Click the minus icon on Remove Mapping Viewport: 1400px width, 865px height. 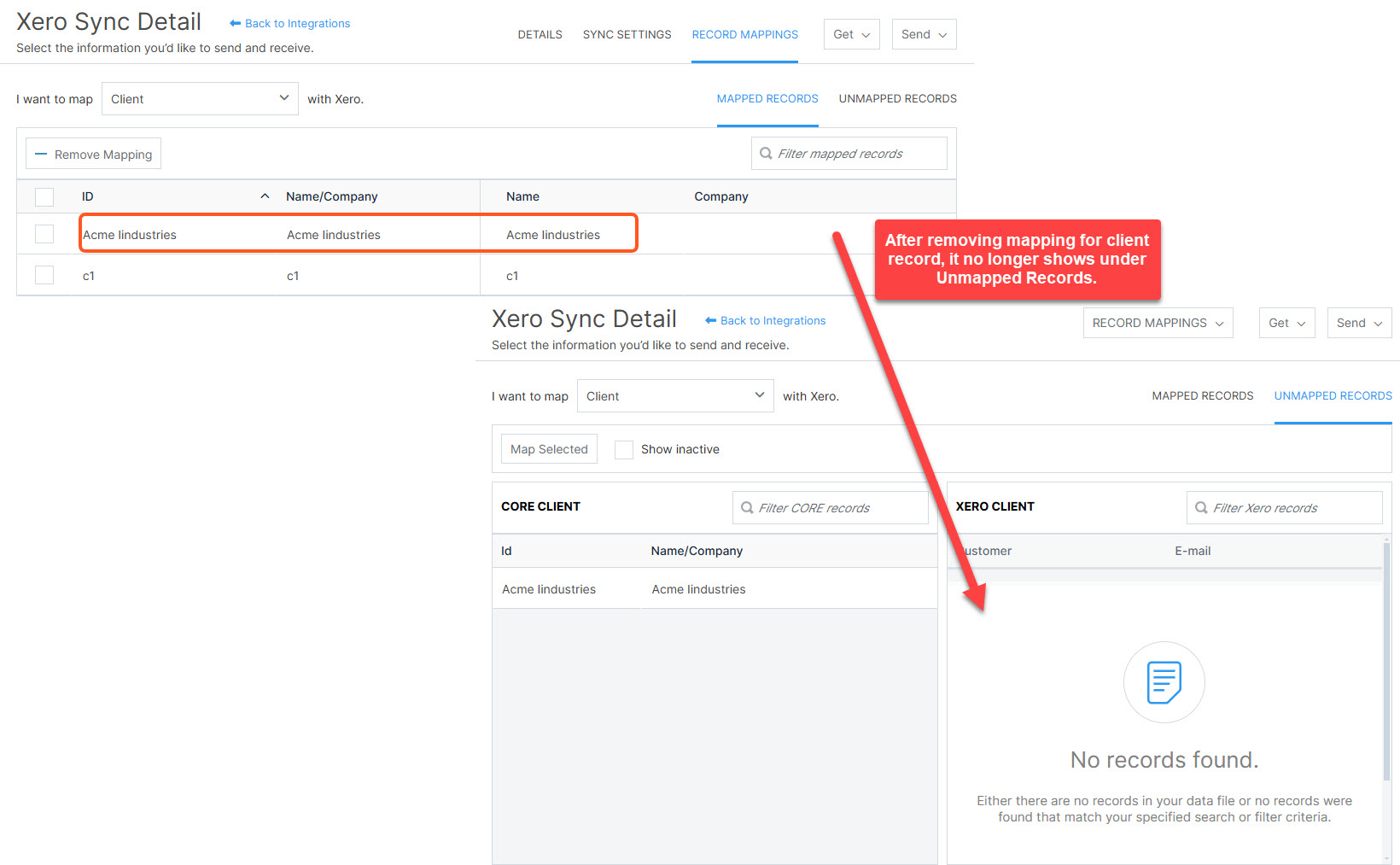tap(41, 155)
